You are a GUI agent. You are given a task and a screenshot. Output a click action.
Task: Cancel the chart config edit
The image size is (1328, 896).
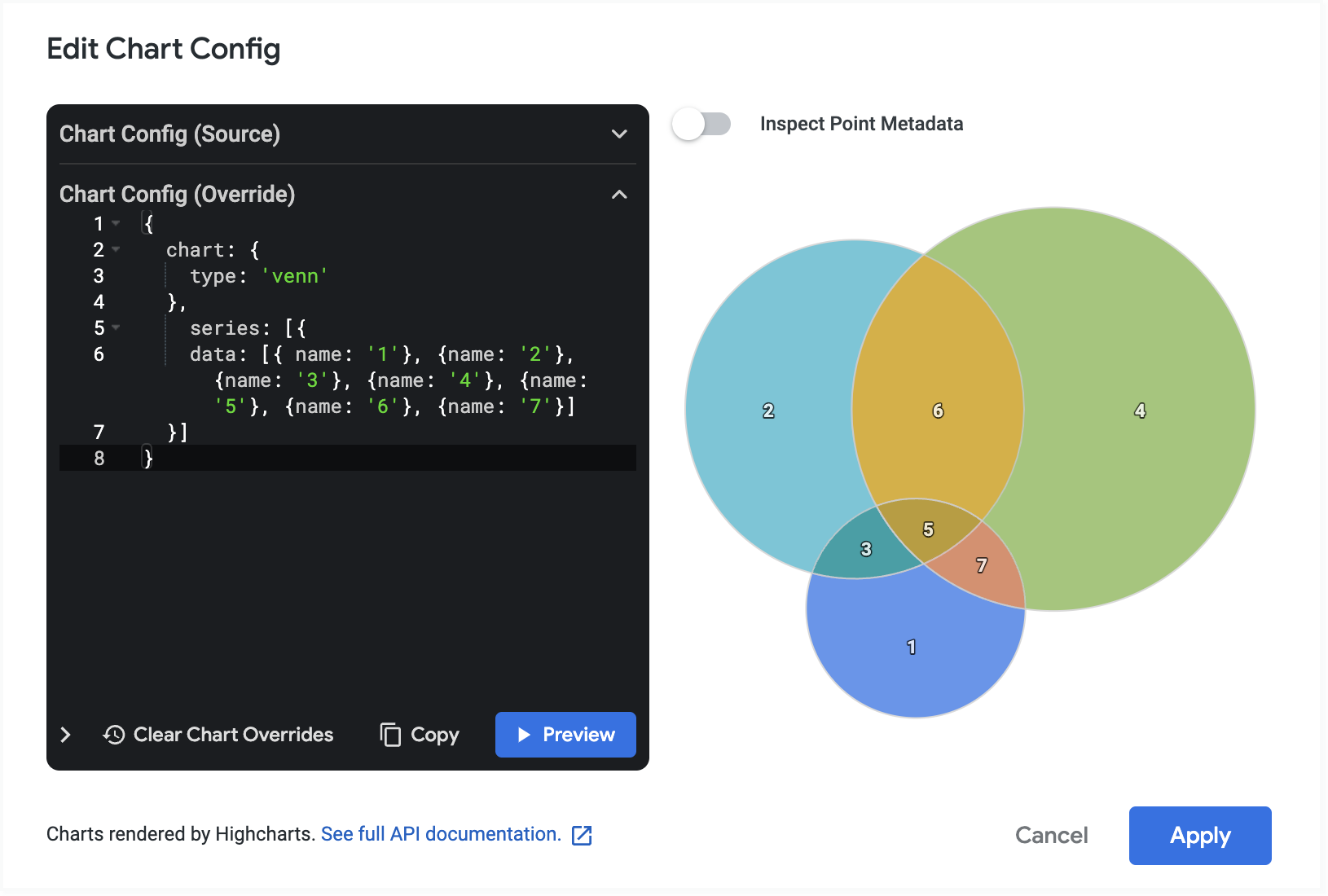coord(1051,835)
